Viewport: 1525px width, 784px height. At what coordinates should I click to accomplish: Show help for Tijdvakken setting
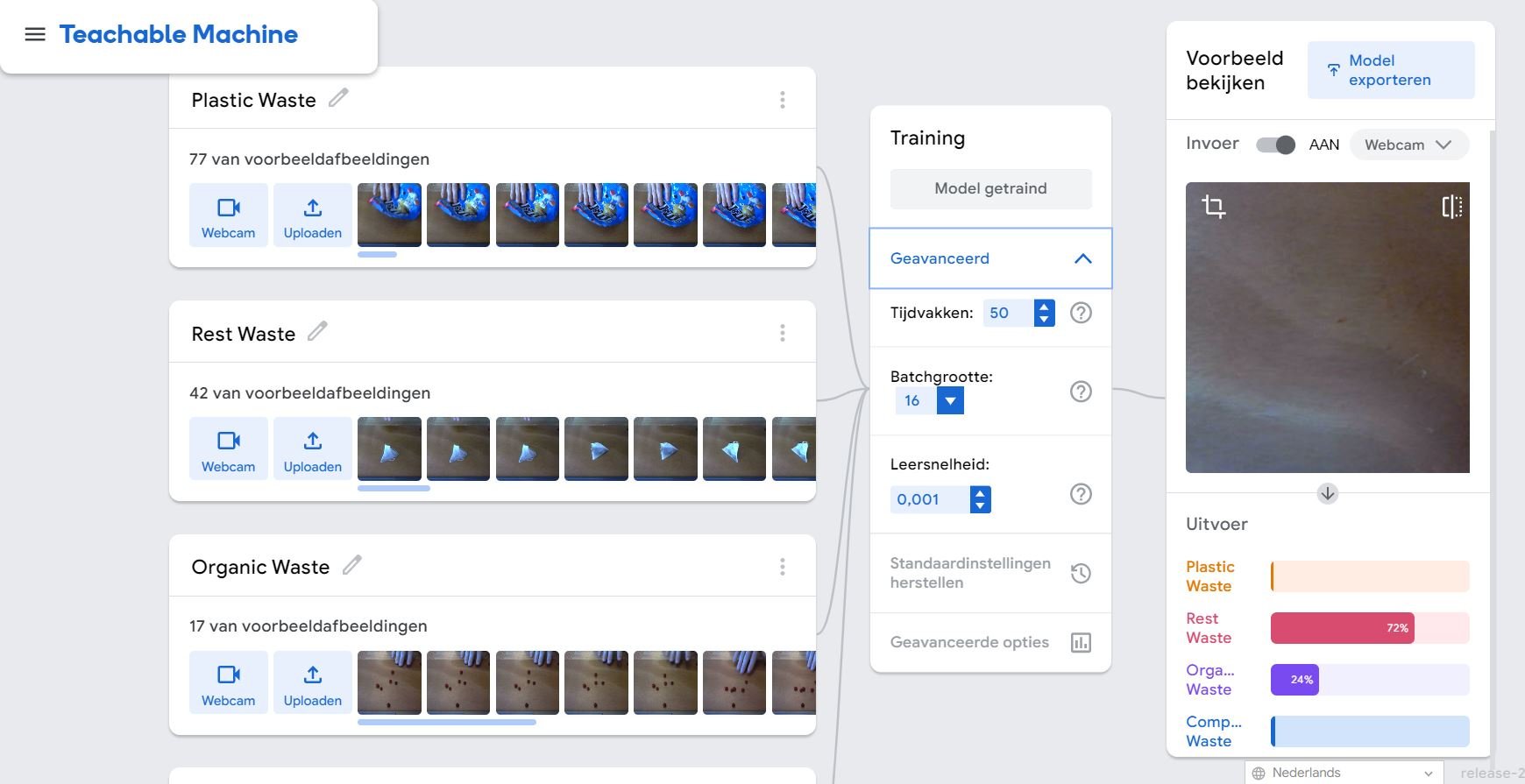(x=1082, y=313)
